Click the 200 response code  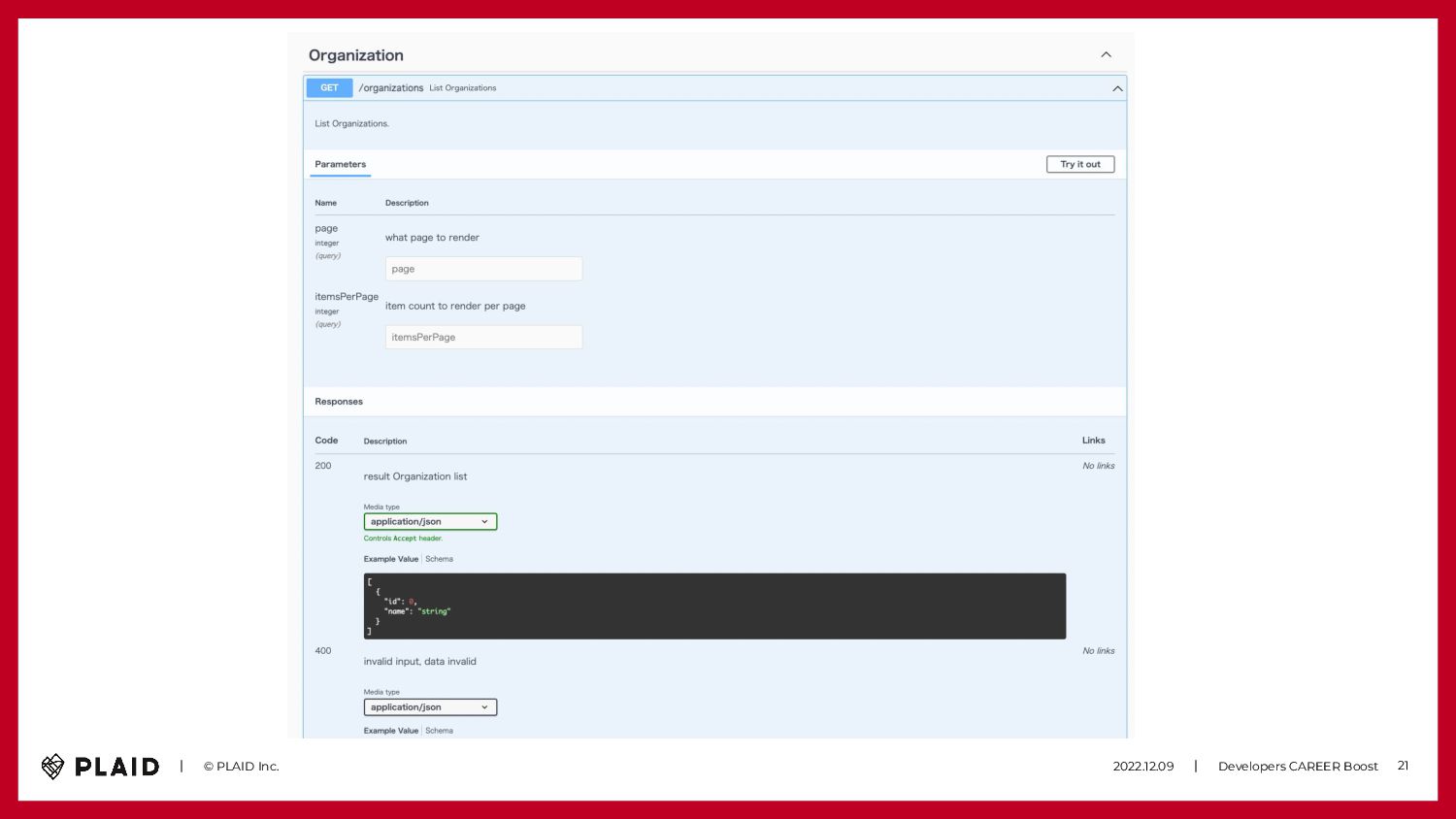coord(323,466)
